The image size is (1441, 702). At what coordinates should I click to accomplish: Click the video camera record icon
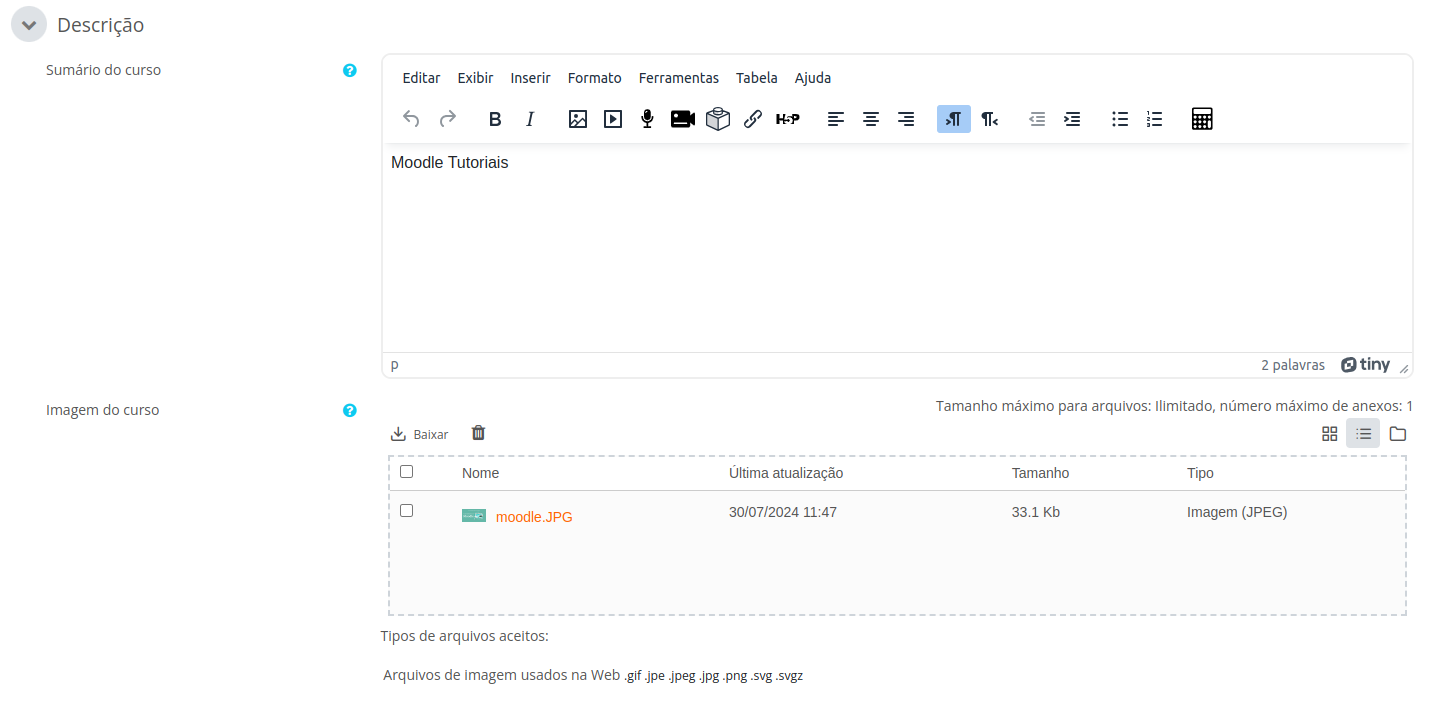(x=682, y=119)
